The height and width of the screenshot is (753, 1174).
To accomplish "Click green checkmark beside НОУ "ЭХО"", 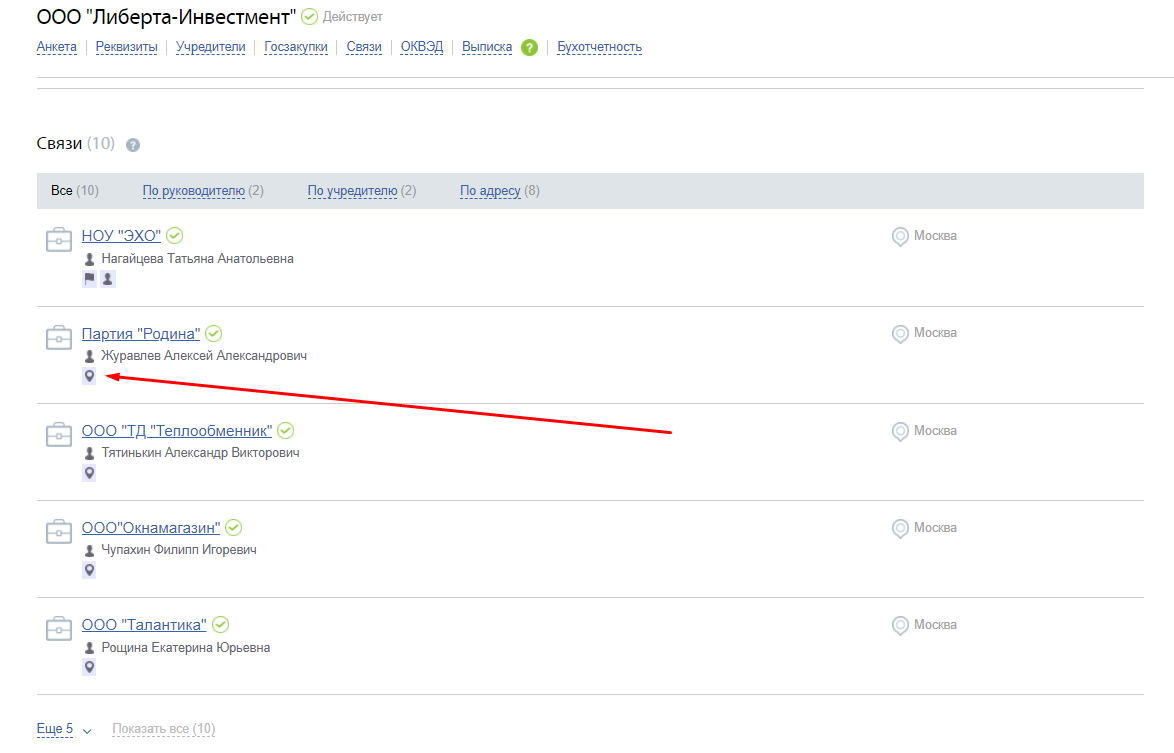I will point(174,236).
